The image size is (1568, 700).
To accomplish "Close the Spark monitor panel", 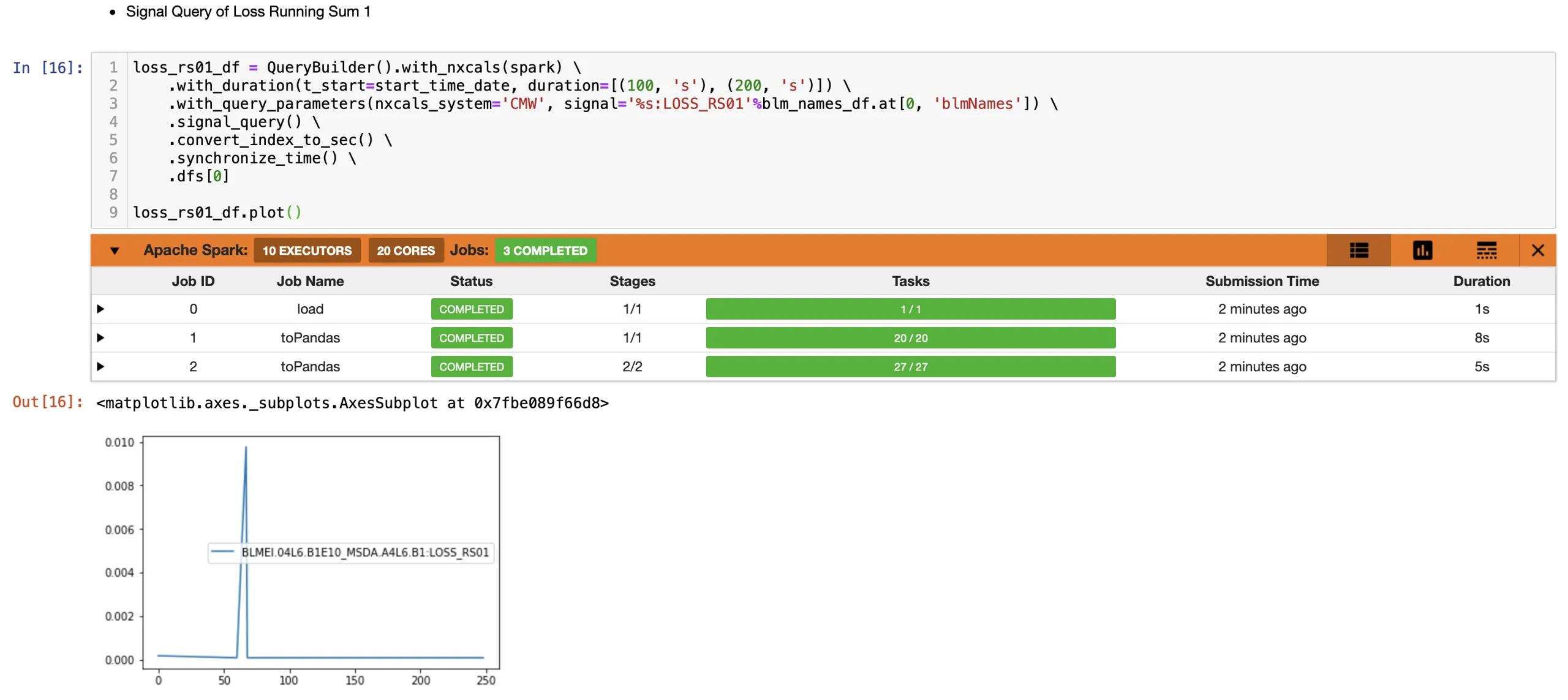I will [x=1537, y=250].
